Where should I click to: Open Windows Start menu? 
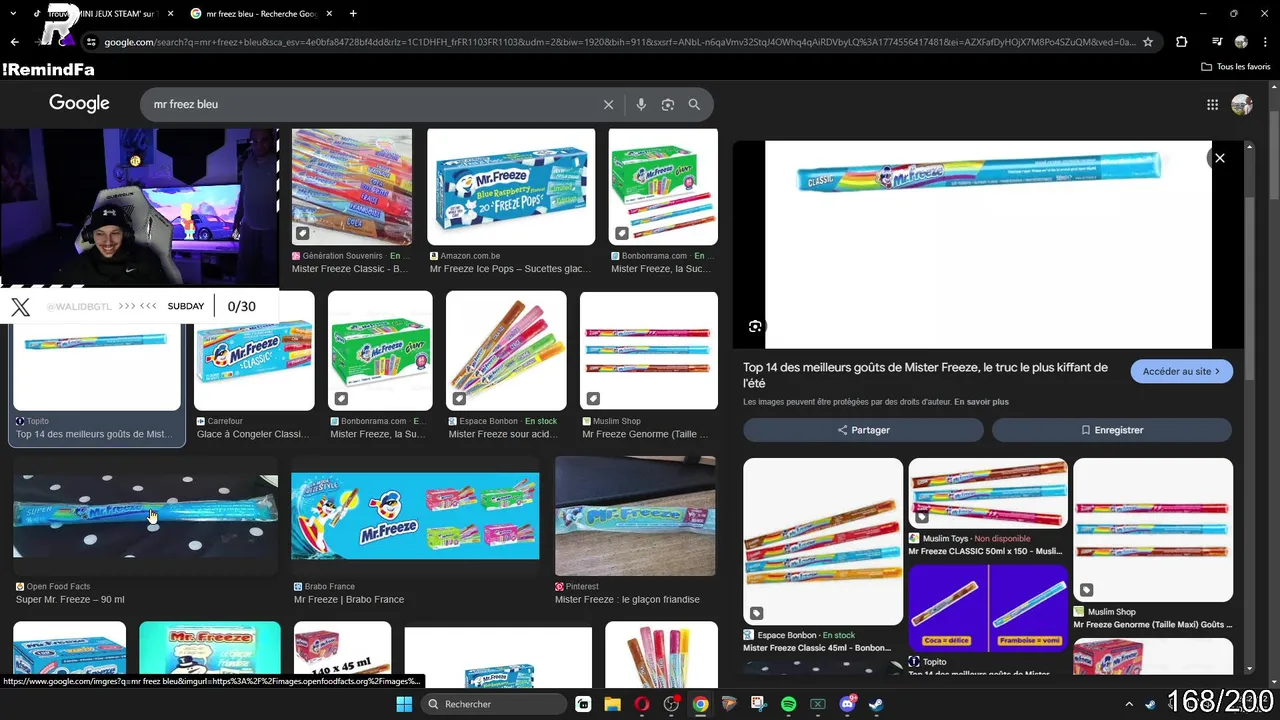point(404,704)
